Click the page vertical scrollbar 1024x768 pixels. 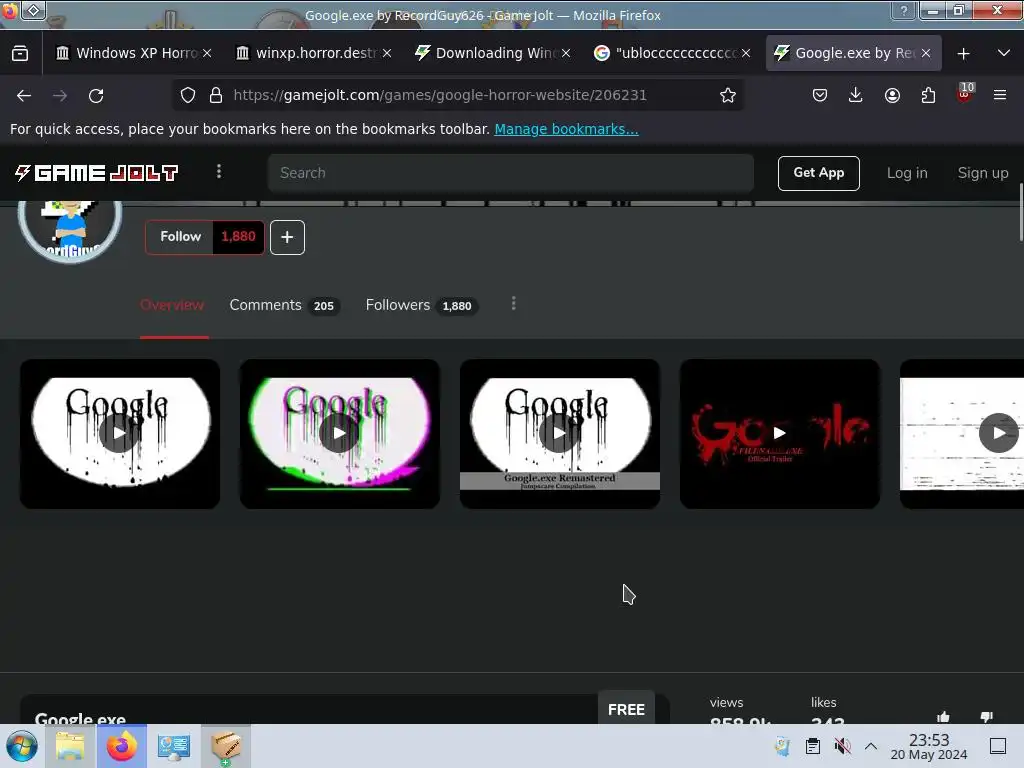click(x=1020, y=212)
